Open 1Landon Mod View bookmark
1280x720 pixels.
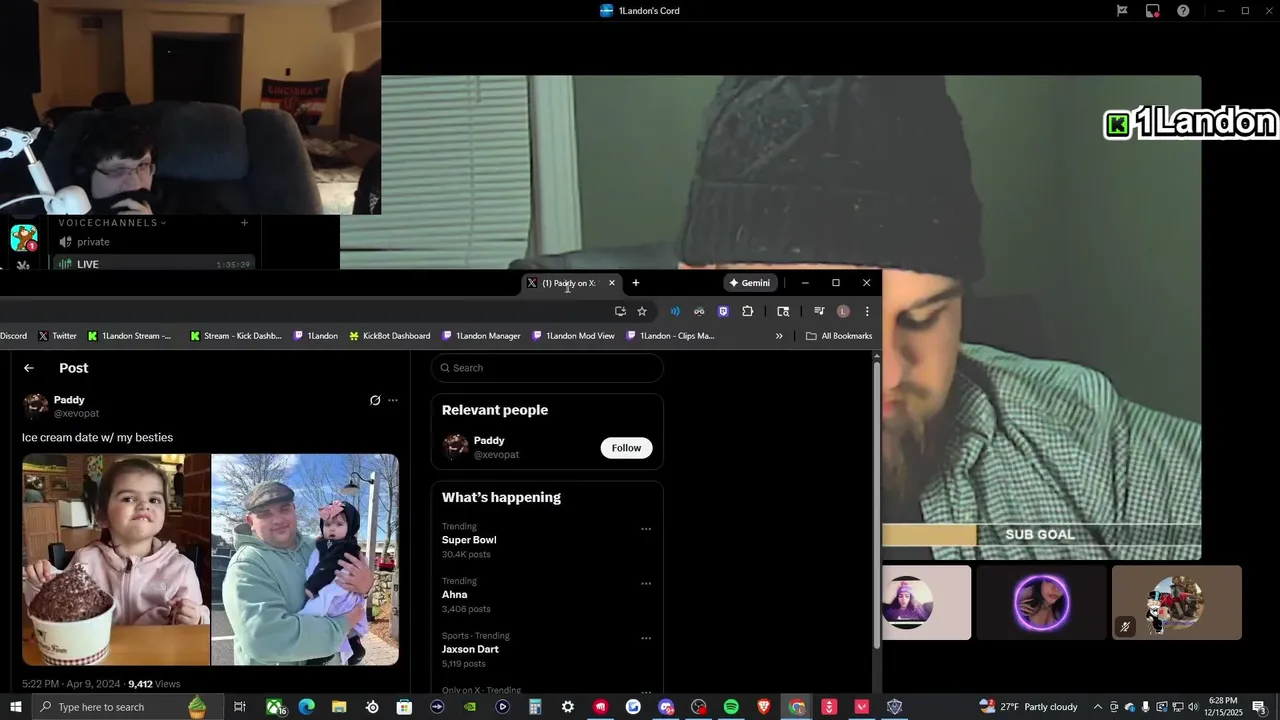point(573,336)
